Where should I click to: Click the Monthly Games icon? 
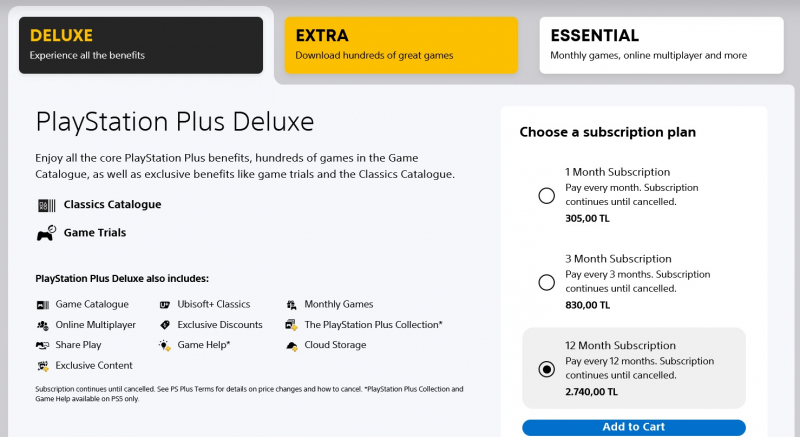(291, 304)
